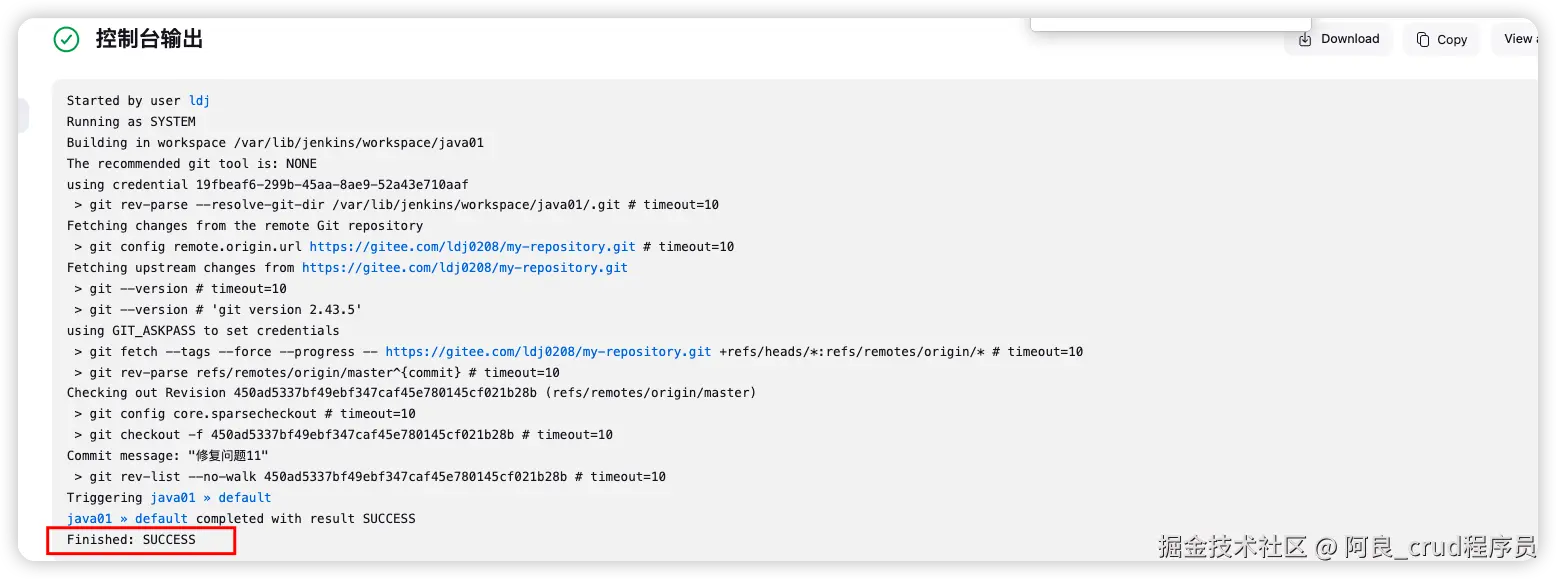Open gitee URL in Fetching upstream line

pyautogui.click(x=464, y=268)
